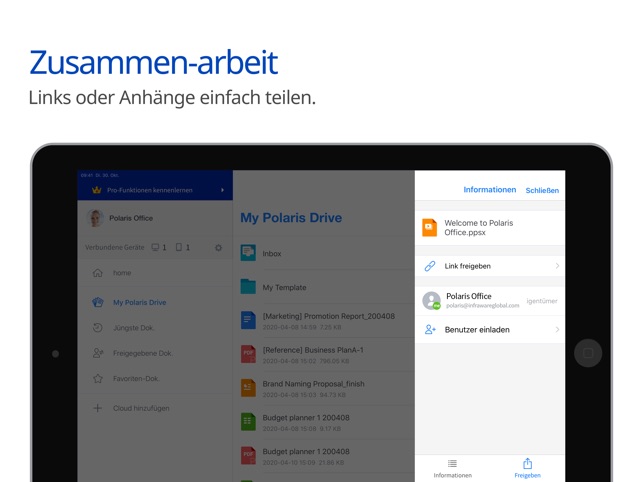
Task: Select the Polaris Office account name in the sidebar
Action: [x=131, y=218]
